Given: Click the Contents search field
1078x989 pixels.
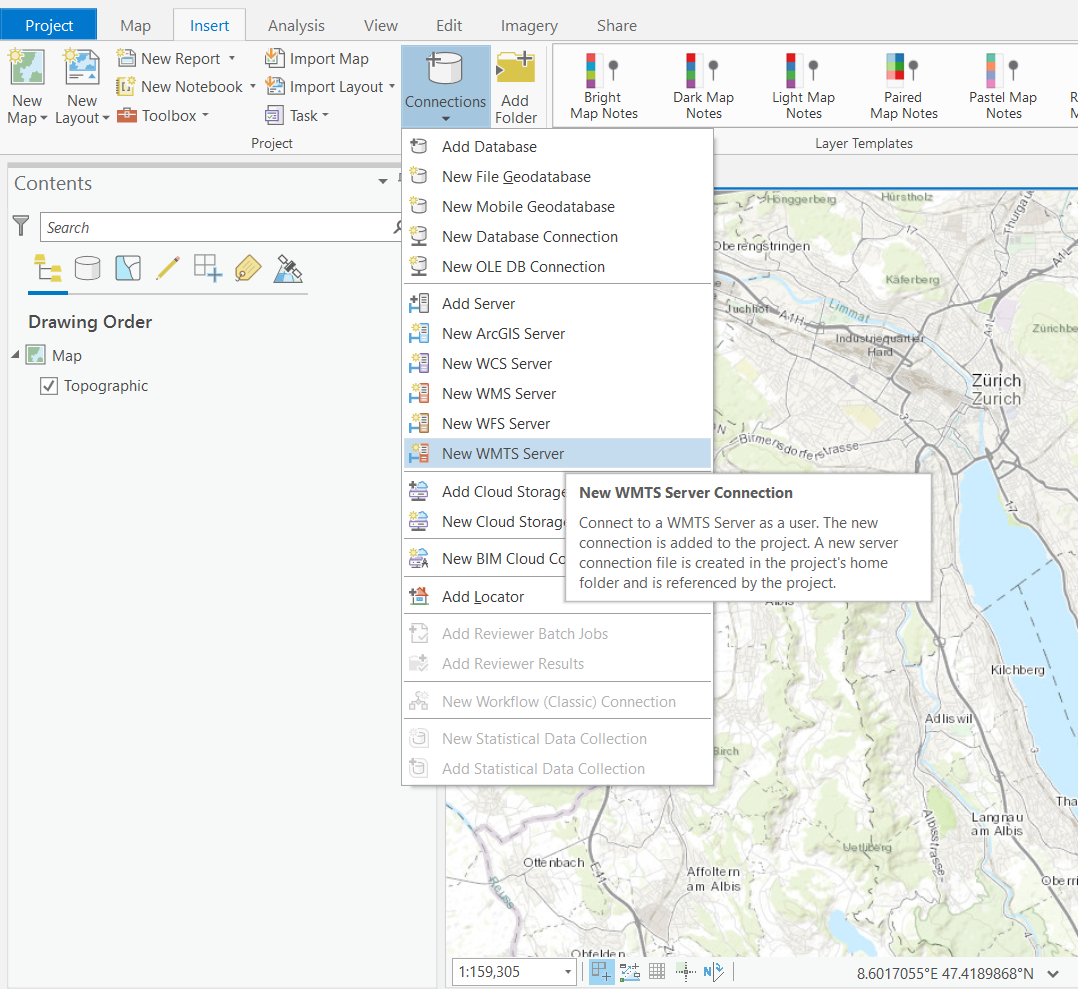Looking at the screenshot, I should coord(215,228).
